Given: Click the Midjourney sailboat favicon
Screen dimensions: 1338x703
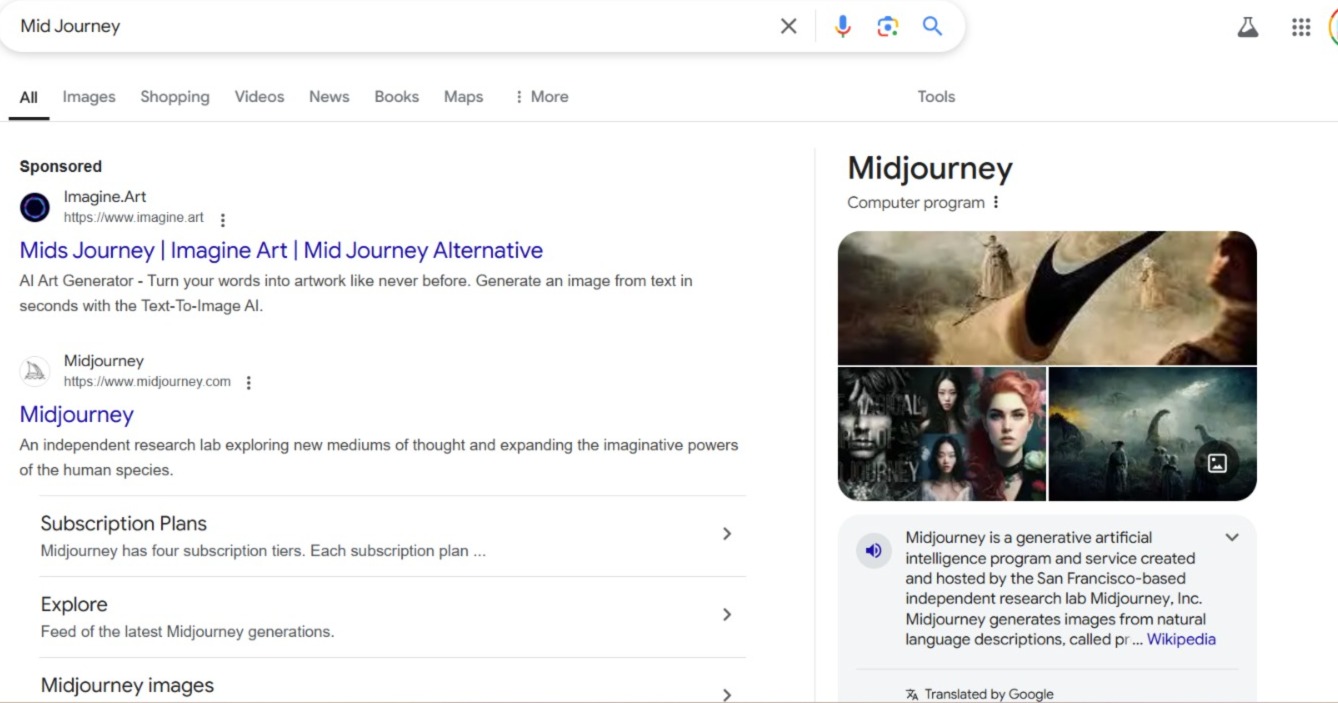Looking at the screenshot, I should click(35, 370).
